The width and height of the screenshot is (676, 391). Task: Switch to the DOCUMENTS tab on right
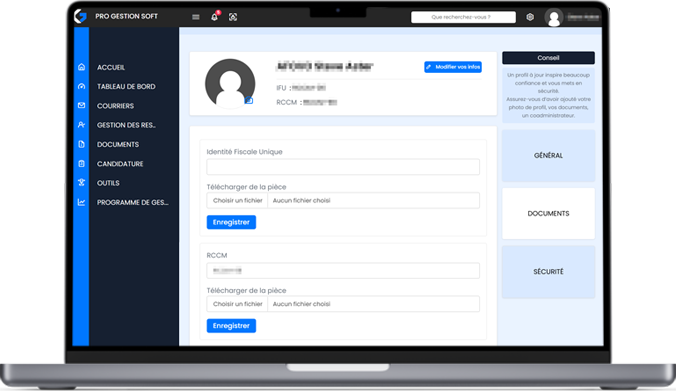click(548, 213)
